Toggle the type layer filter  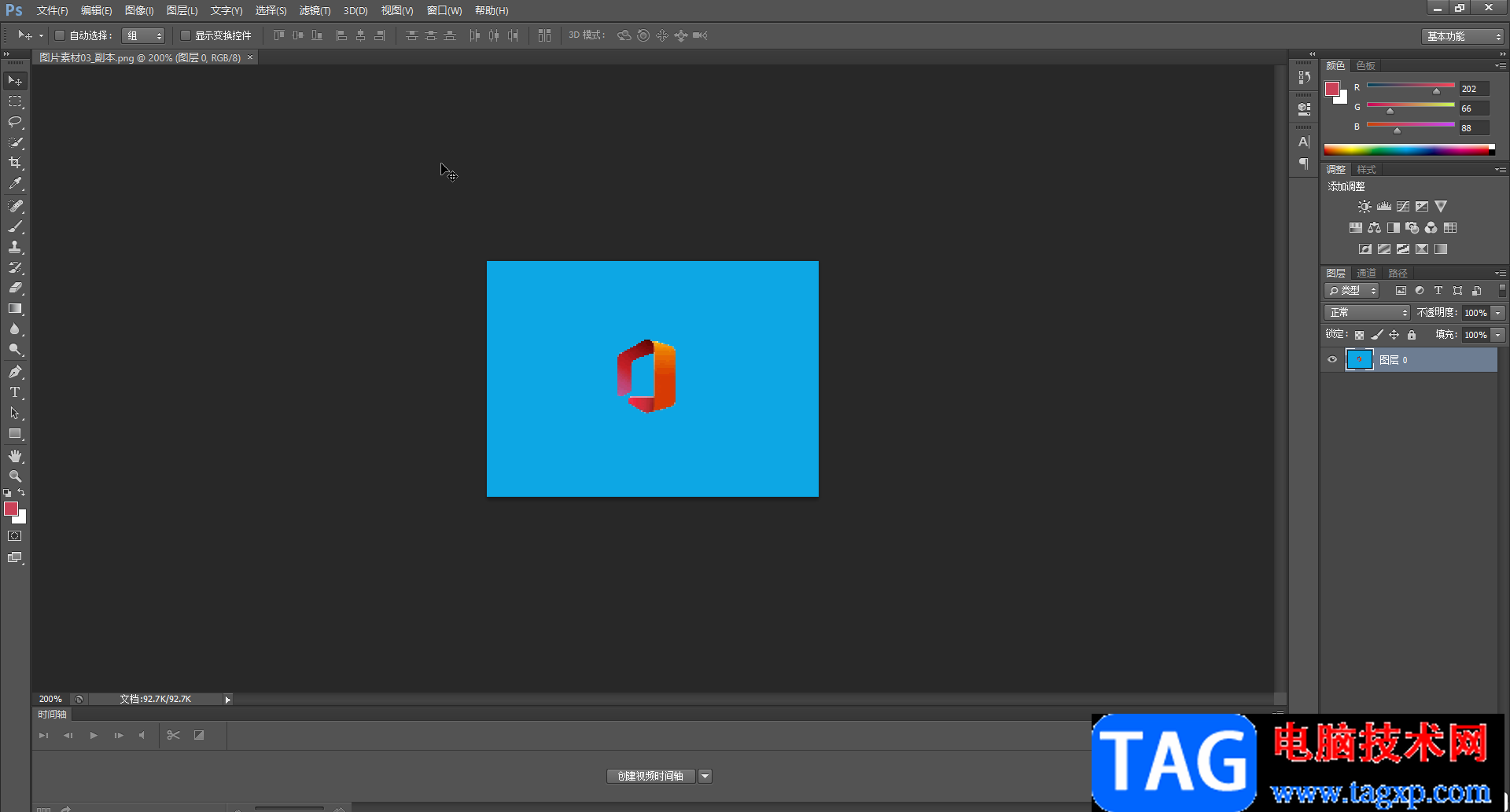(x=1438, y=291)
